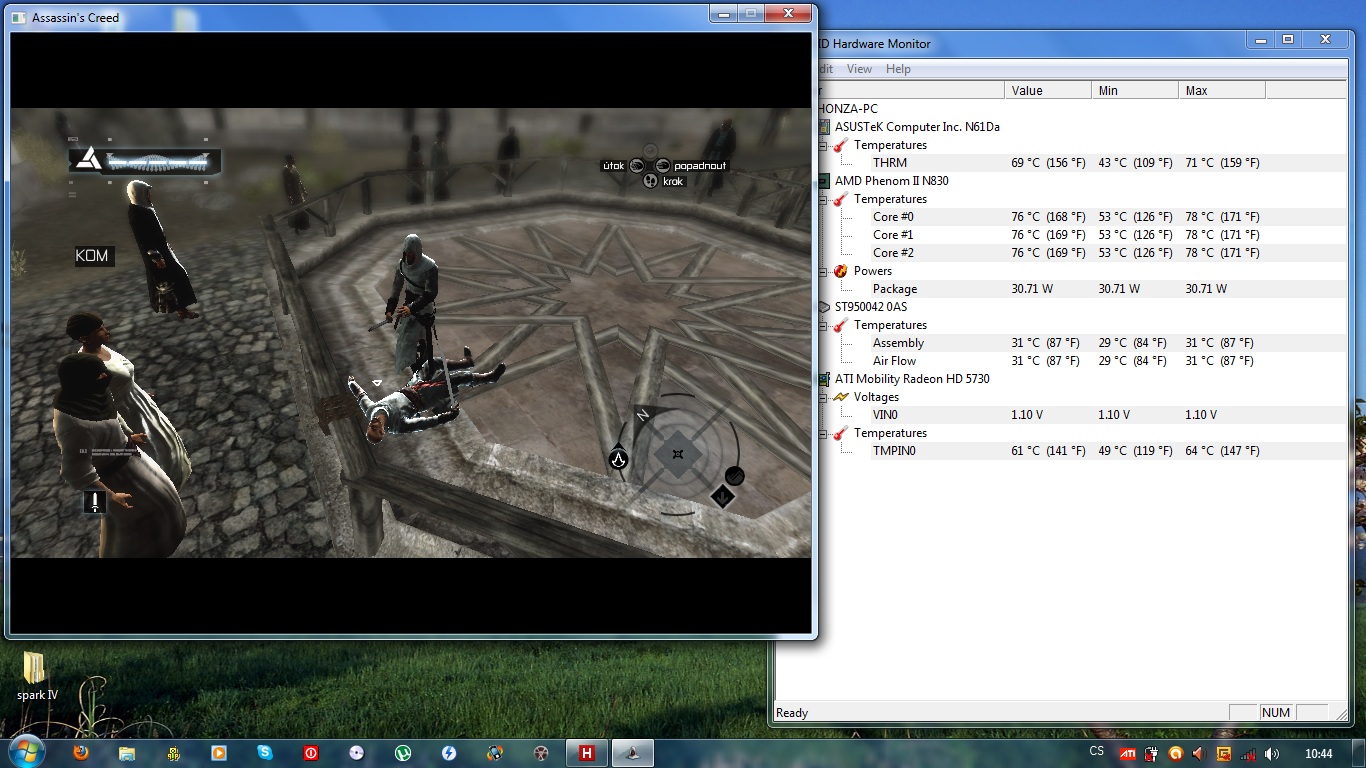Click the Min column header

click(x=1135, y=90)
